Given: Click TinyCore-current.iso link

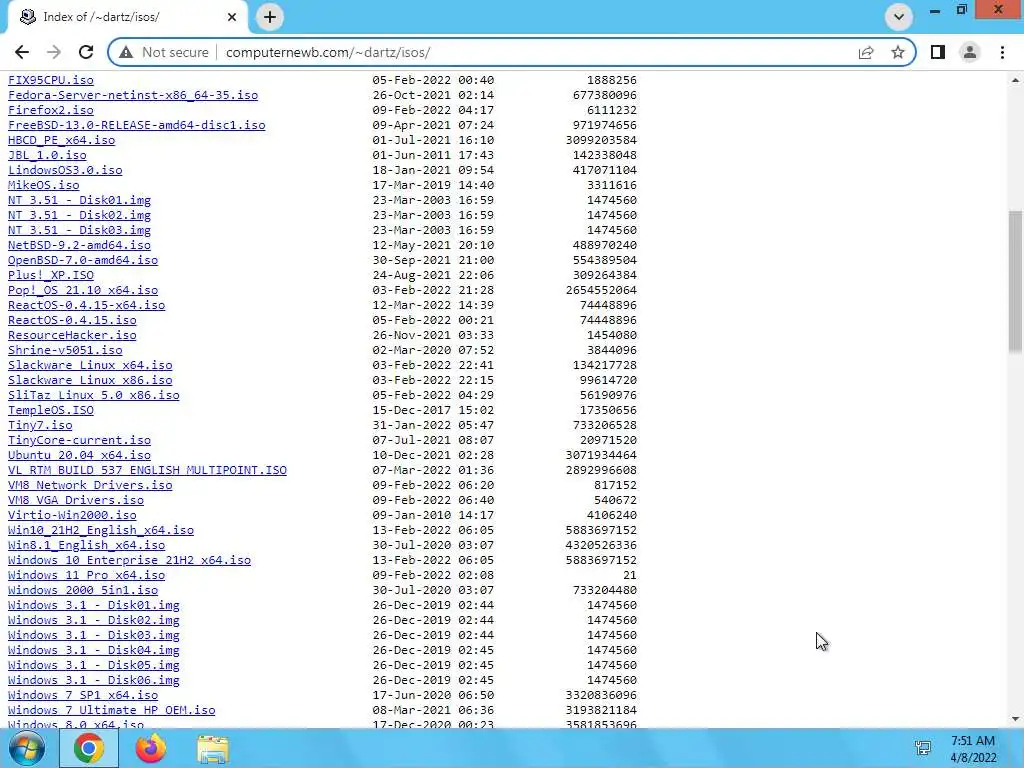Looking at the screenshot, I should (x=80, y=440).
